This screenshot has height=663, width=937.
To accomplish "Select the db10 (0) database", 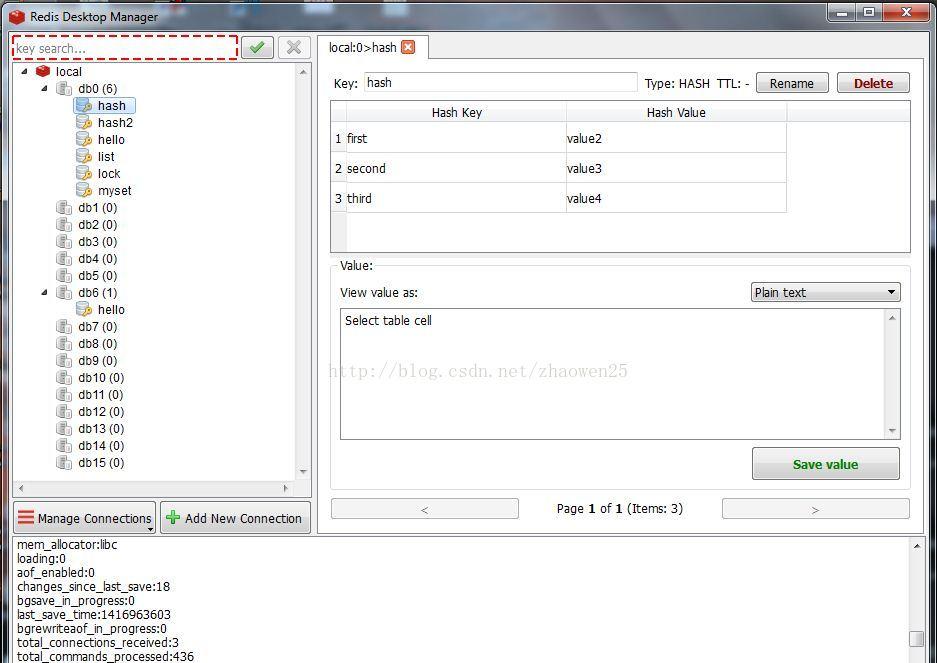I will pyautogui.click(x=101, y=378).
